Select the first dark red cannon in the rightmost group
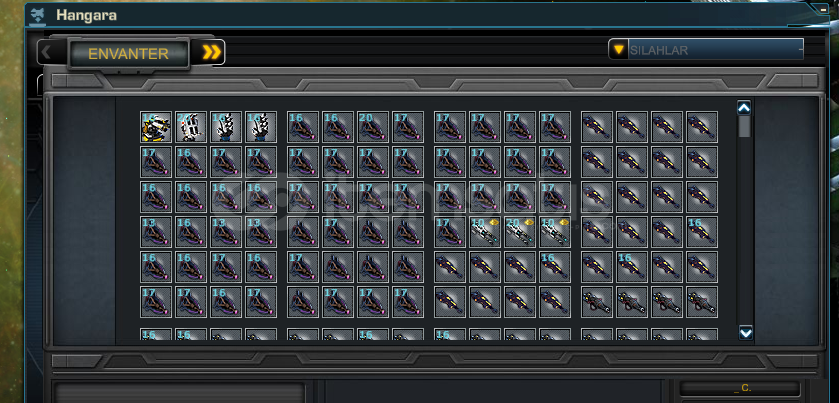 tap(597, 302)
